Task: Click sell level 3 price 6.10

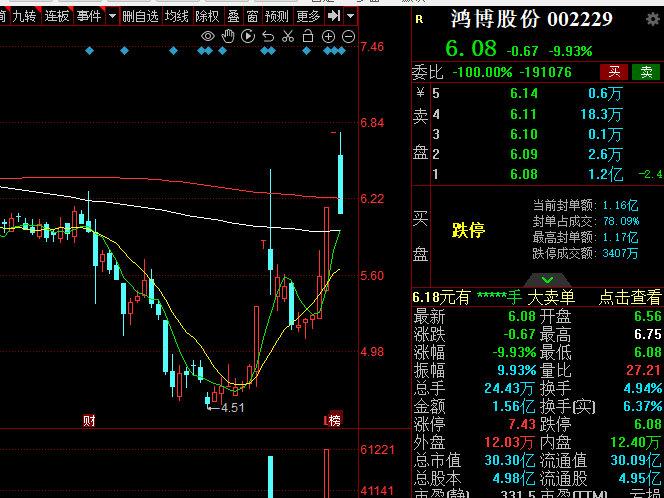Action: [x=523, y=134]
